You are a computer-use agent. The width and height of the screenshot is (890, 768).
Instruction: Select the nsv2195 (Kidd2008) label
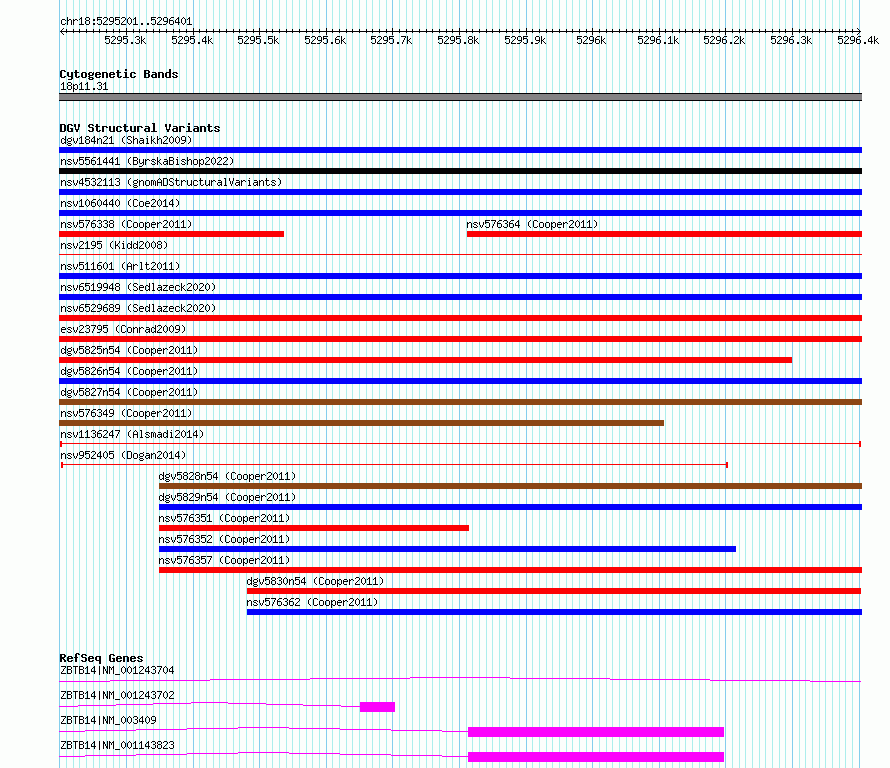point(114,245)
